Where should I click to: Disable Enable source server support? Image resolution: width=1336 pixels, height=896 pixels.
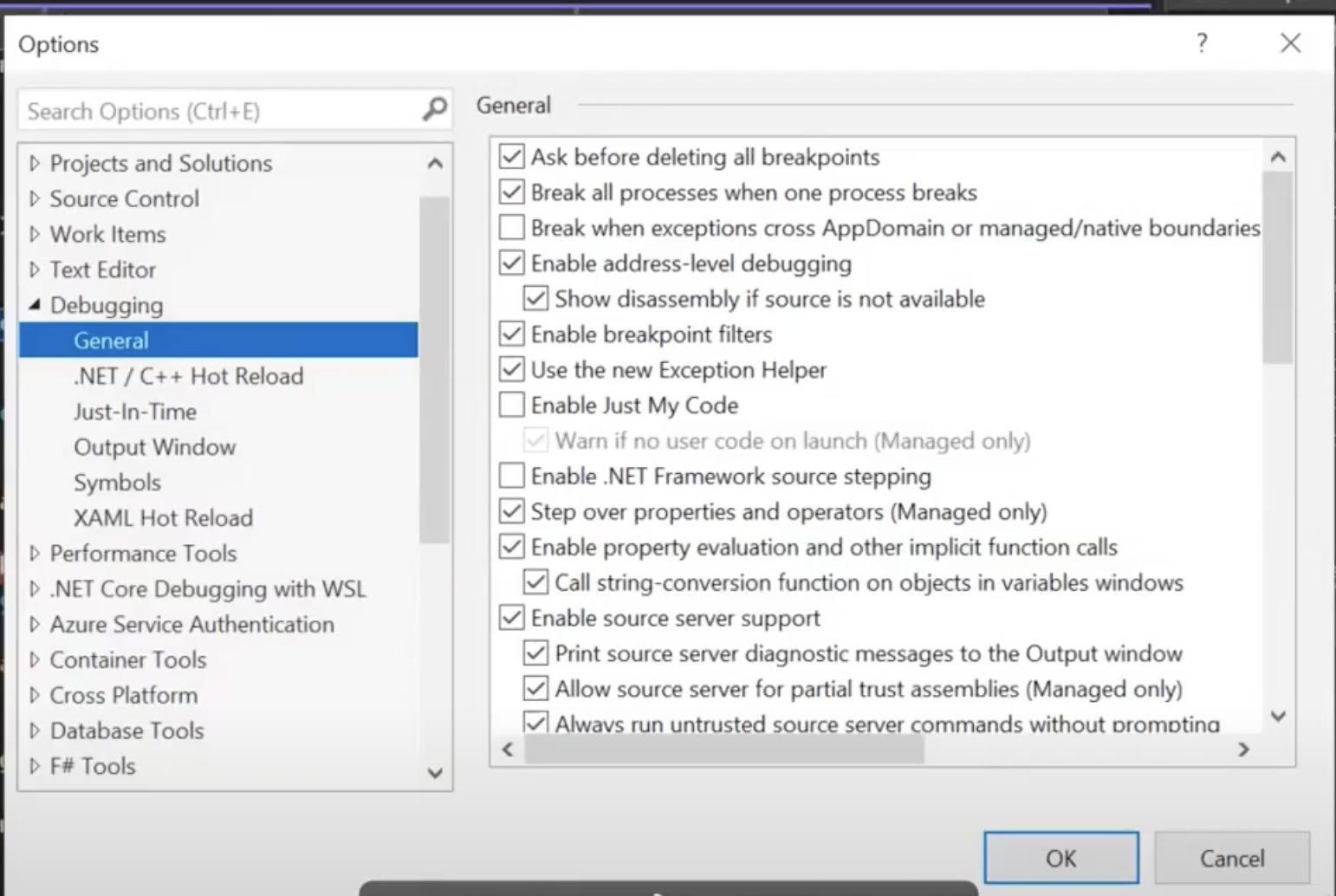point(511,617)
